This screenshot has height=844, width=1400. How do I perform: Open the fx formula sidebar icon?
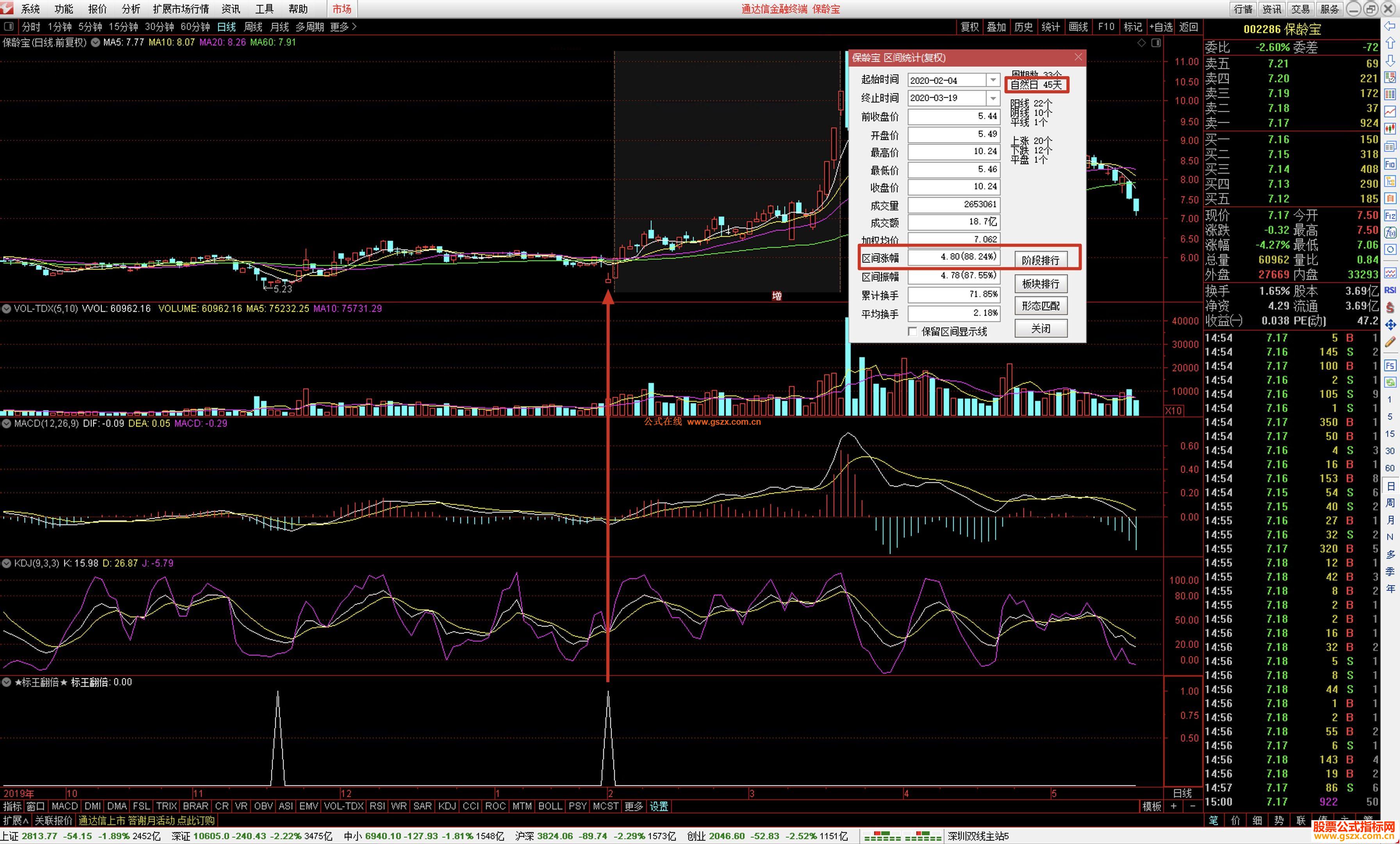1390,232
